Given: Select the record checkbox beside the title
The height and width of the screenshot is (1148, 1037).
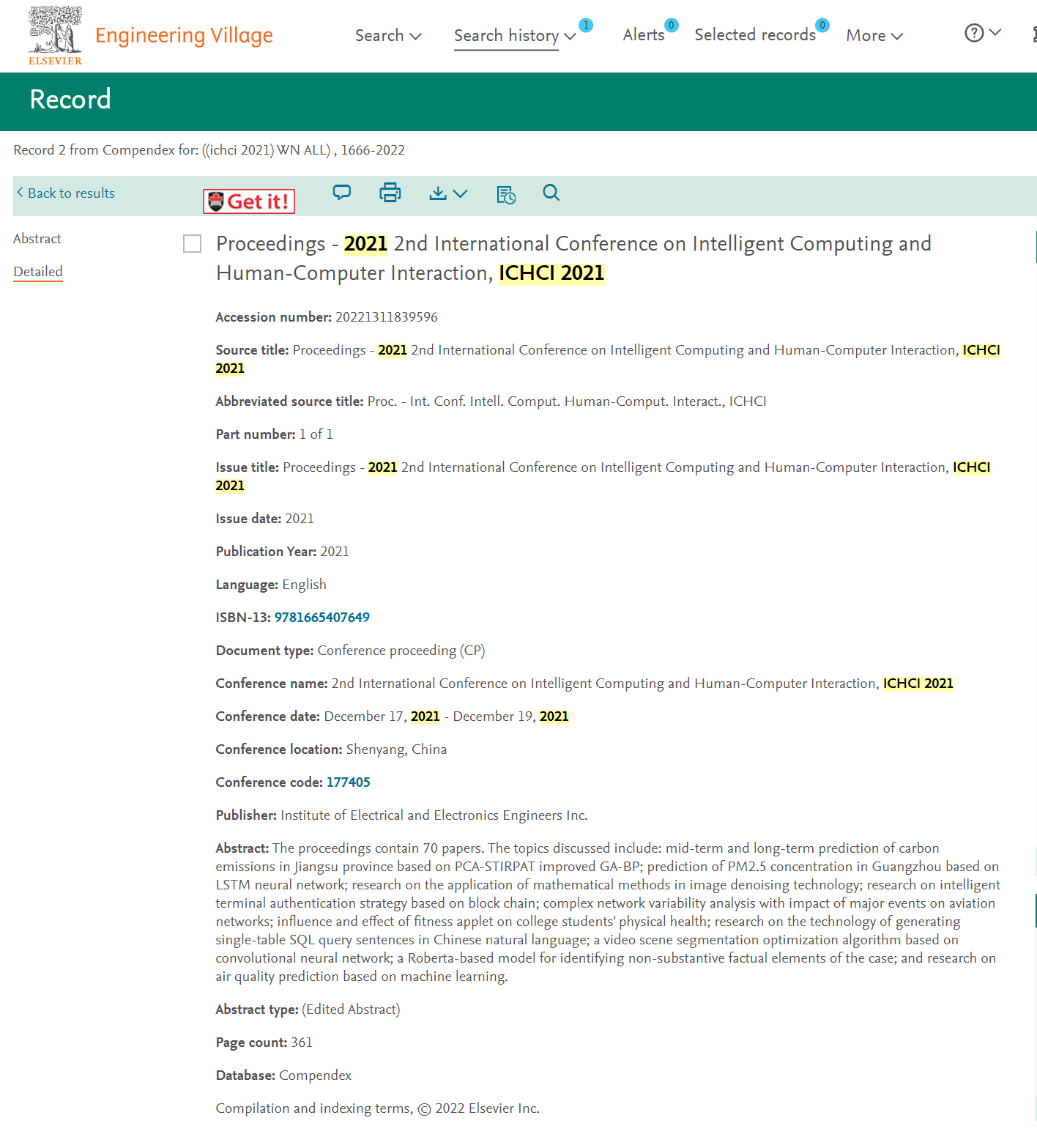Looking at the screenshot, I should 193,244.
